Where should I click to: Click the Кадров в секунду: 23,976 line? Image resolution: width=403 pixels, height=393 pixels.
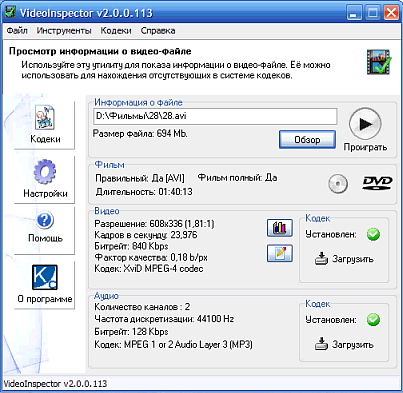point(146,235)
